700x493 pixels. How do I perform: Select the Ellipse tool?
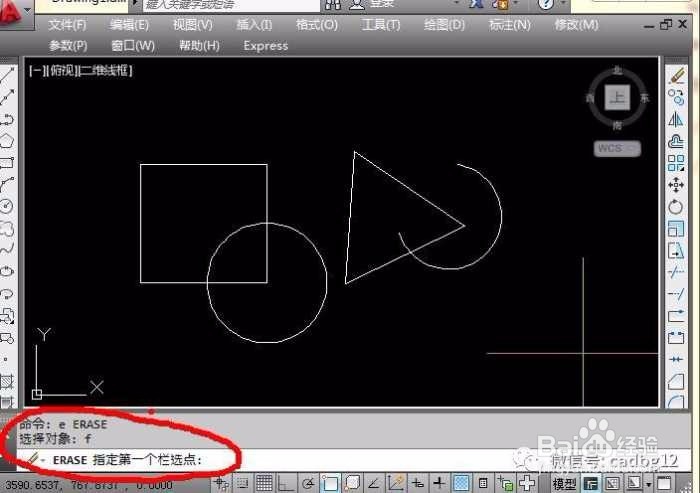click(x=8, y=272)
